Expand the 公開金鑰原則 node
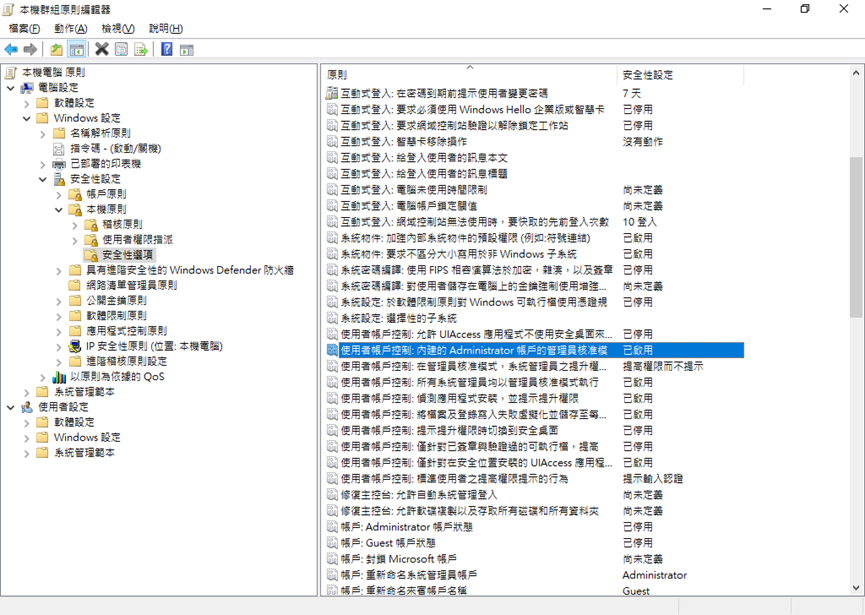Viewport: 865px width, 615px height. coord(58,301)
